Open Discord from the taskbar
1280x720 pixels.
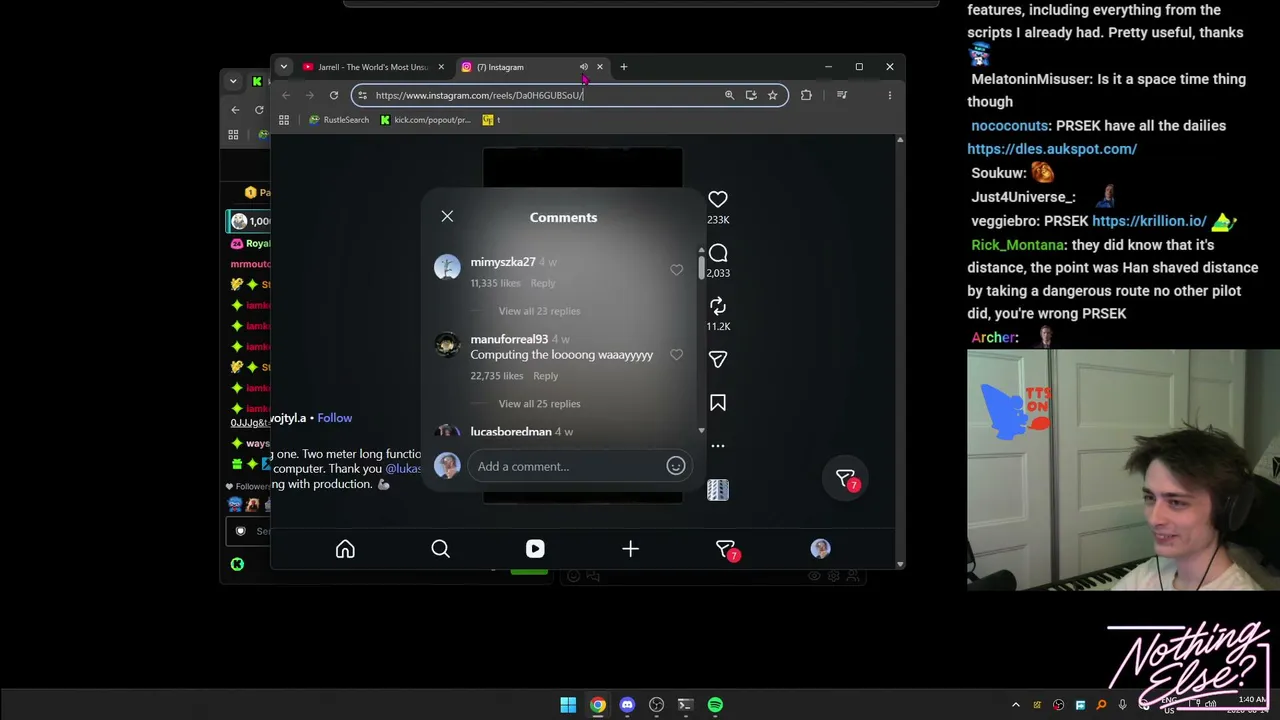coord(627,705)
